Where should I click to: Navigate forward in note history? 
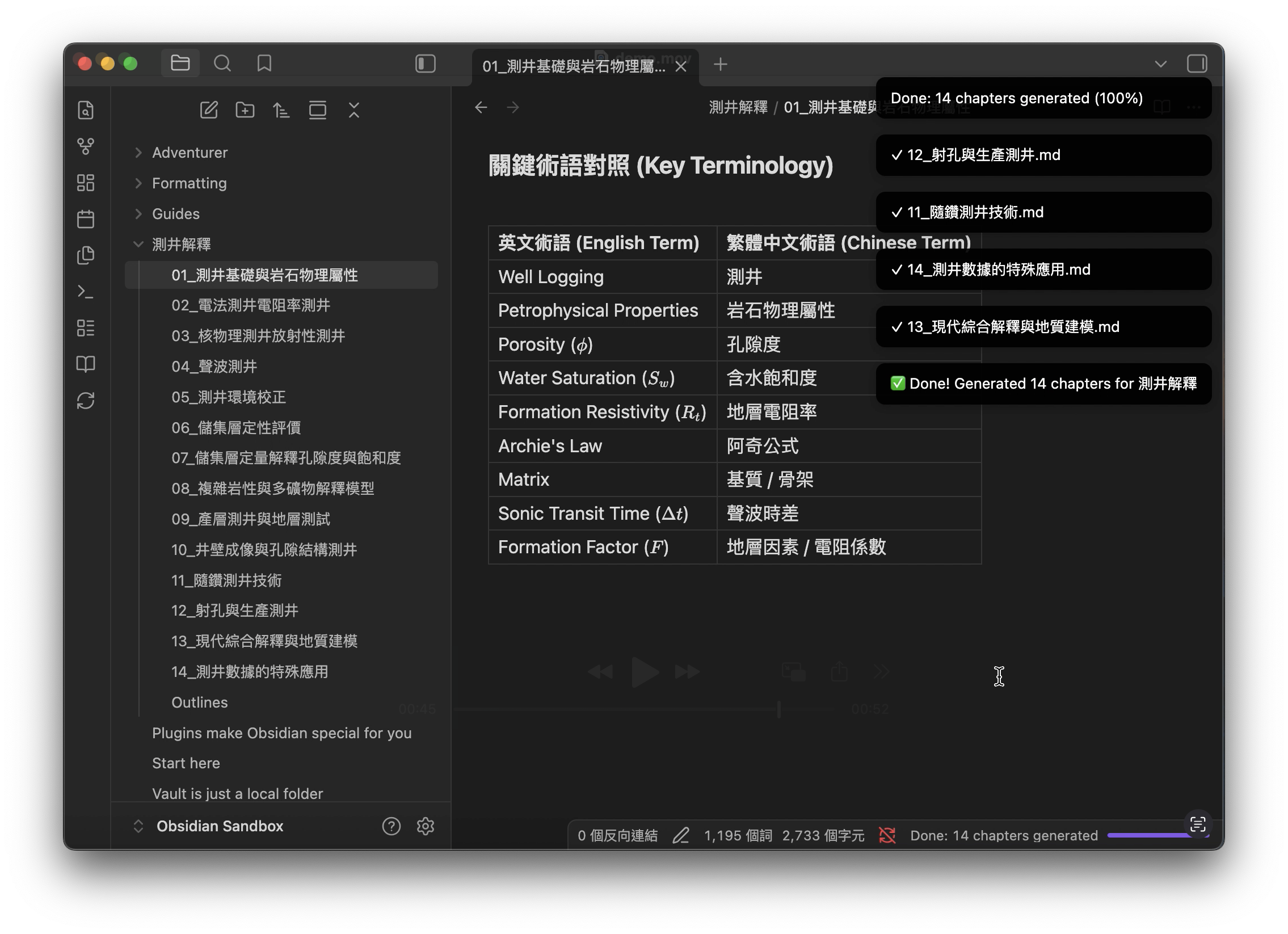(x=513, y=107)
